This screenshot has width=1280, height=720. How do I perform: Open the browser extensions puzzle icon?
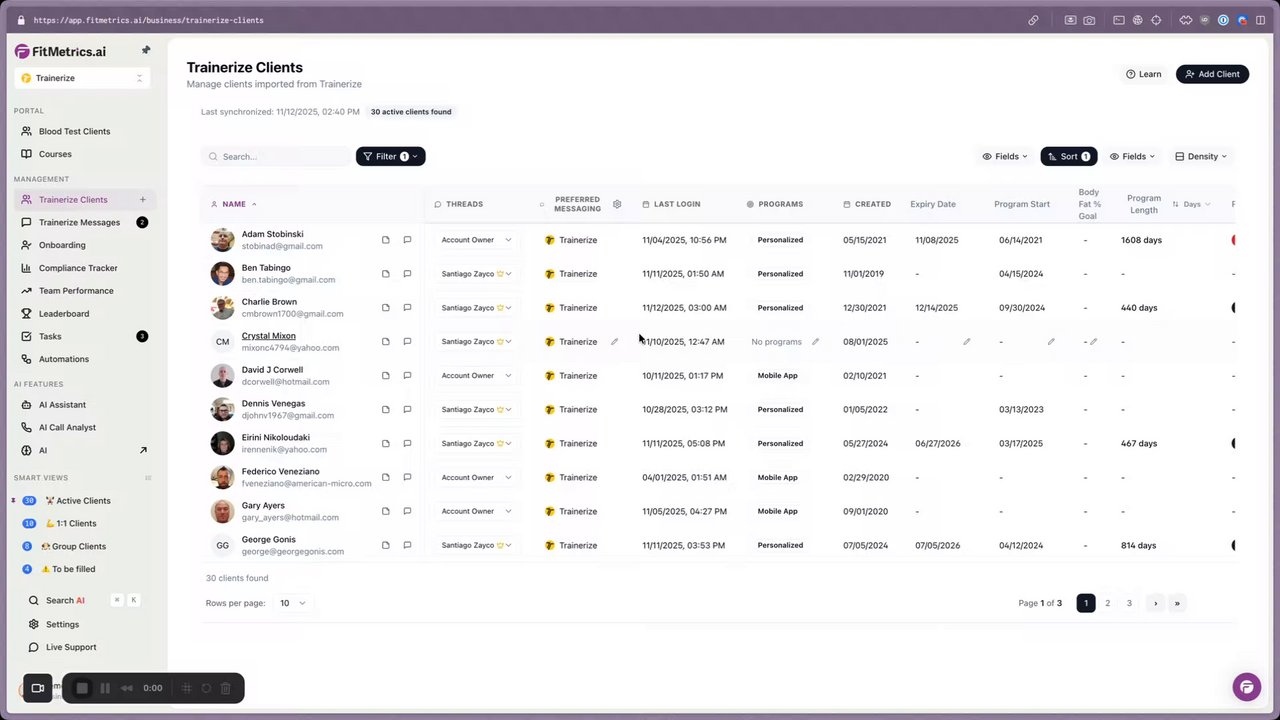(x=1186, y=20)
